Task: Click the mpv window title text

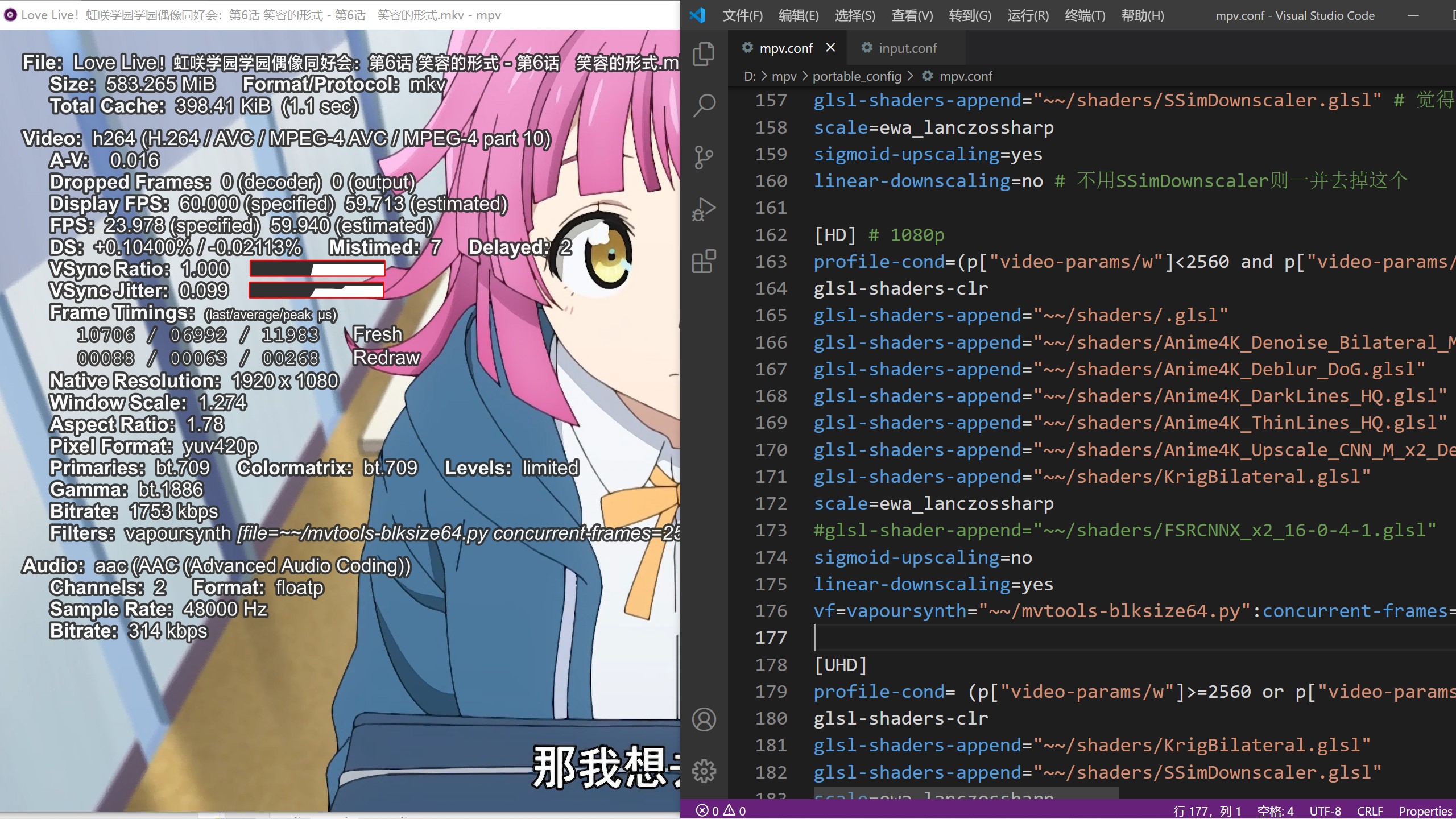Action: (x=261, y=15)
